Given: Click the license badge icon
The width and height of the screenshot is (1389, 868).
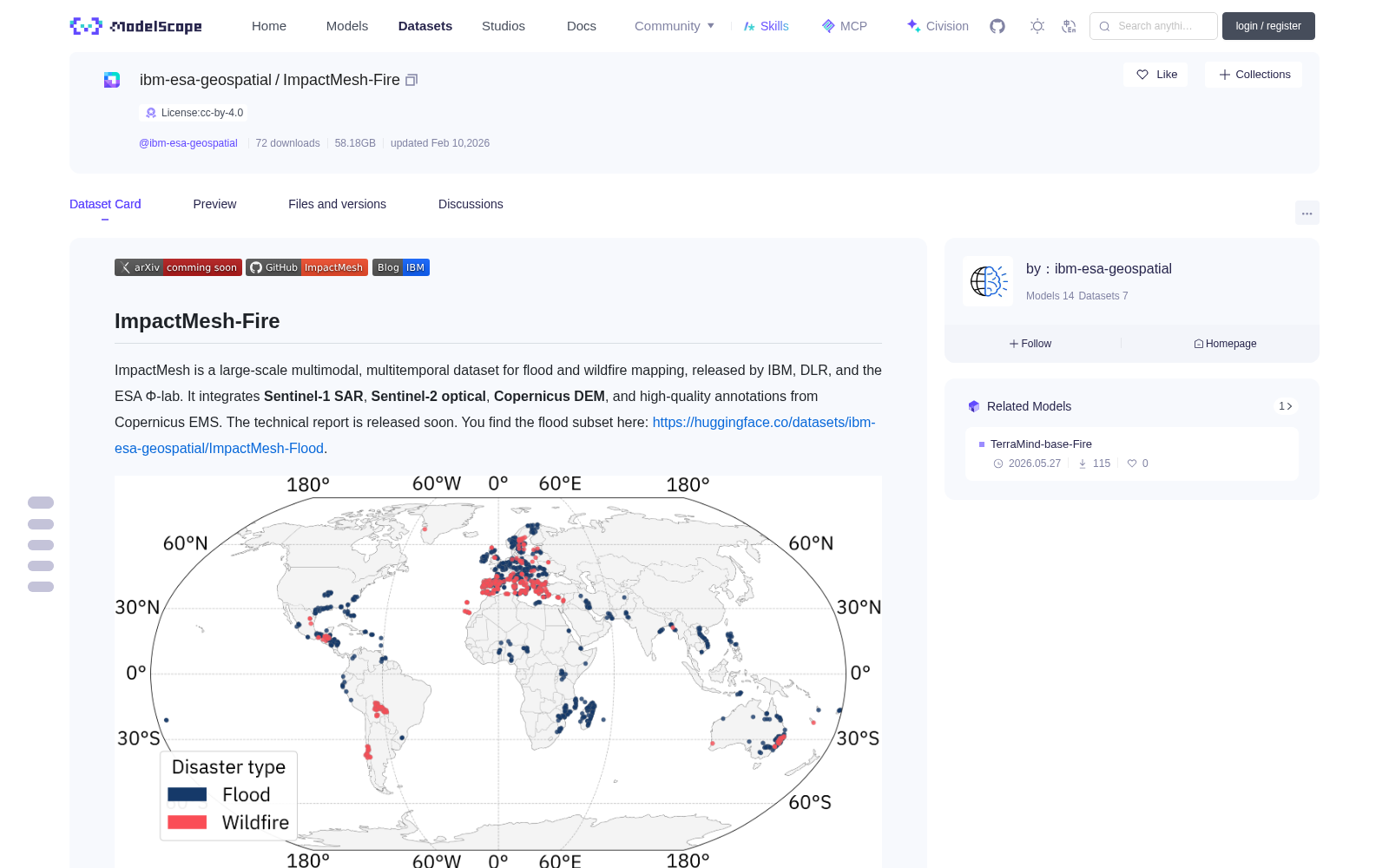Looking at the screenshot, I should (x=151, y=113).
